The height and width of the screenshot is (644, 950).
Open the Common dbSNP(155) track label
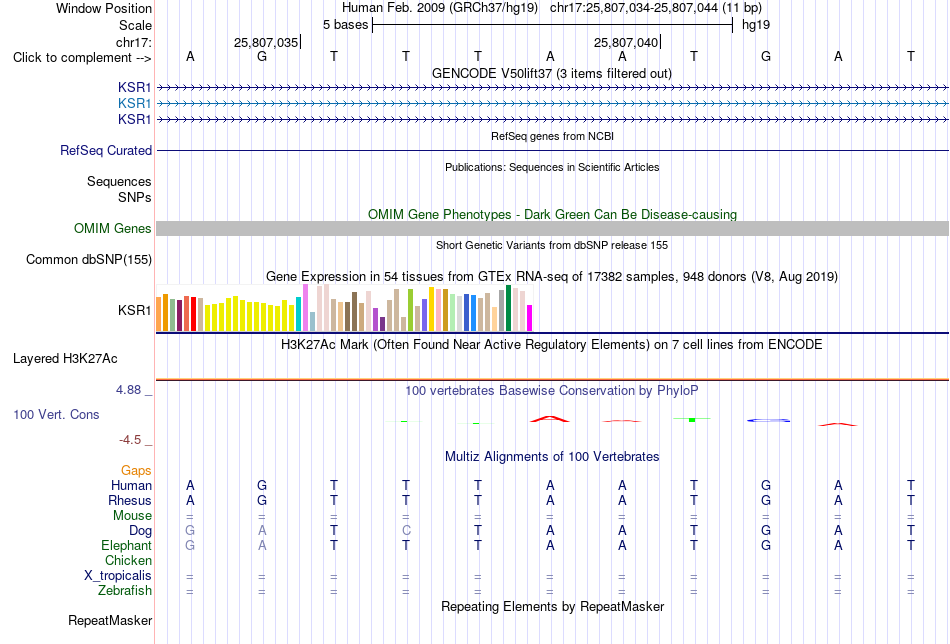tap(88, 259)
